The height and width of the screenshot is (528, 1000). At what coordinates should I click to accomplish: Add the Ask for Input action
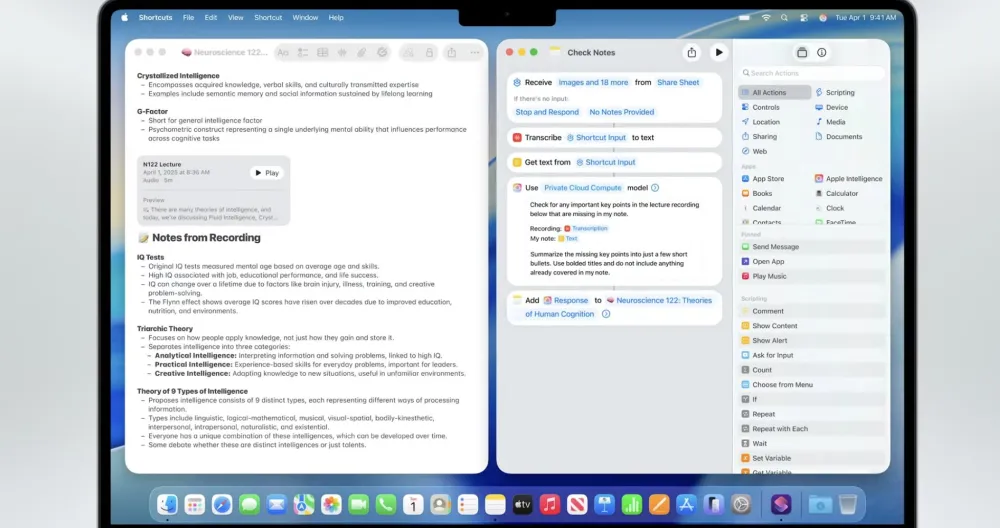coord(811,355)
